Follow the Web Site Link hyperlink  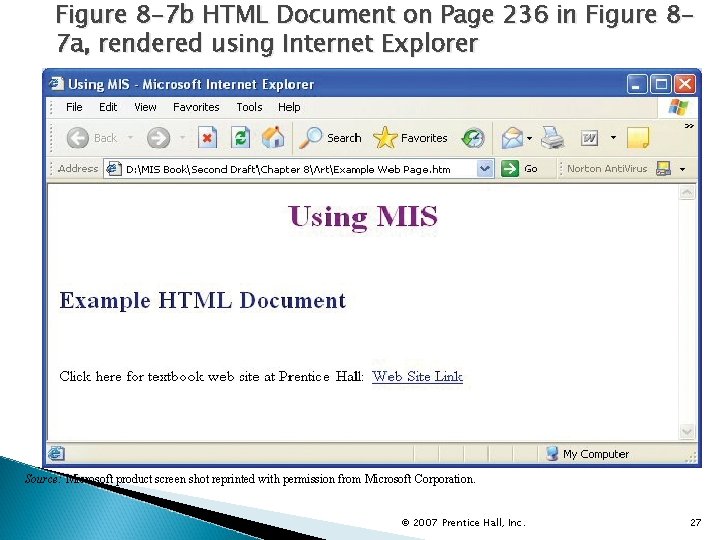coord(417,377)
